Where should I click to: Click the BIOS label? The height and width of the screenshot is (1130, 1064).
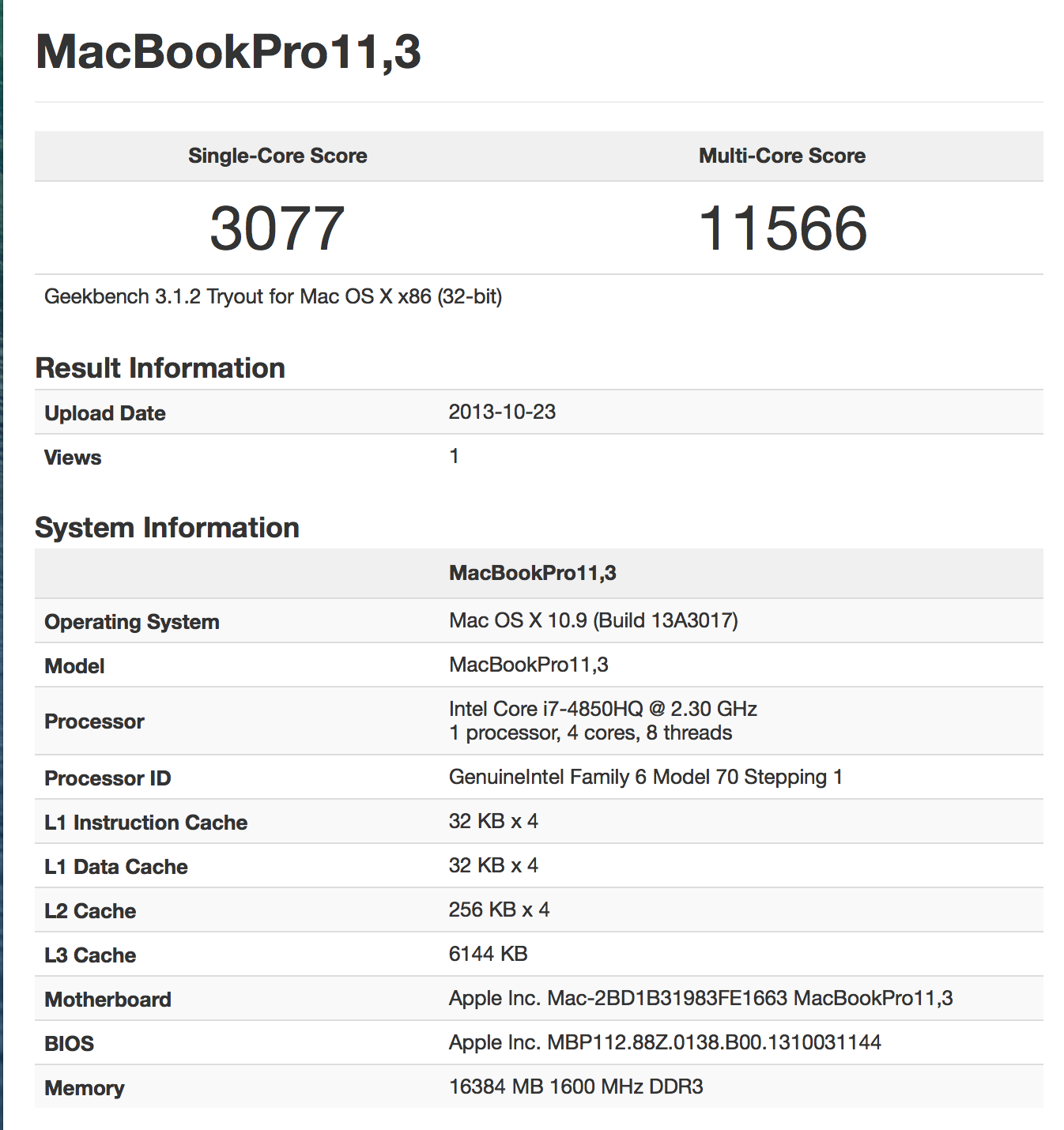(x=69, y=1044)
